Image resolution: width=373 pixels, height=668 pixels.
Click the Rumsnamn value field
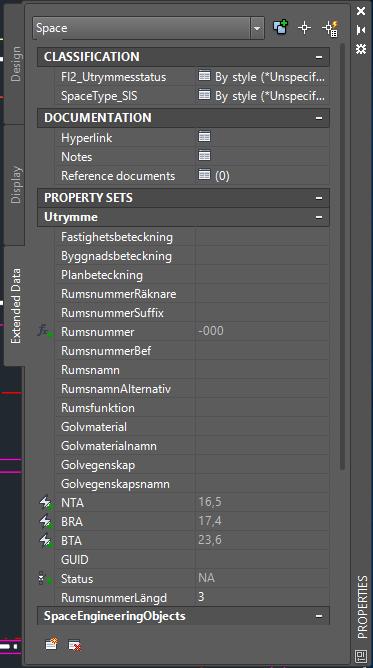tap(262, 370)
